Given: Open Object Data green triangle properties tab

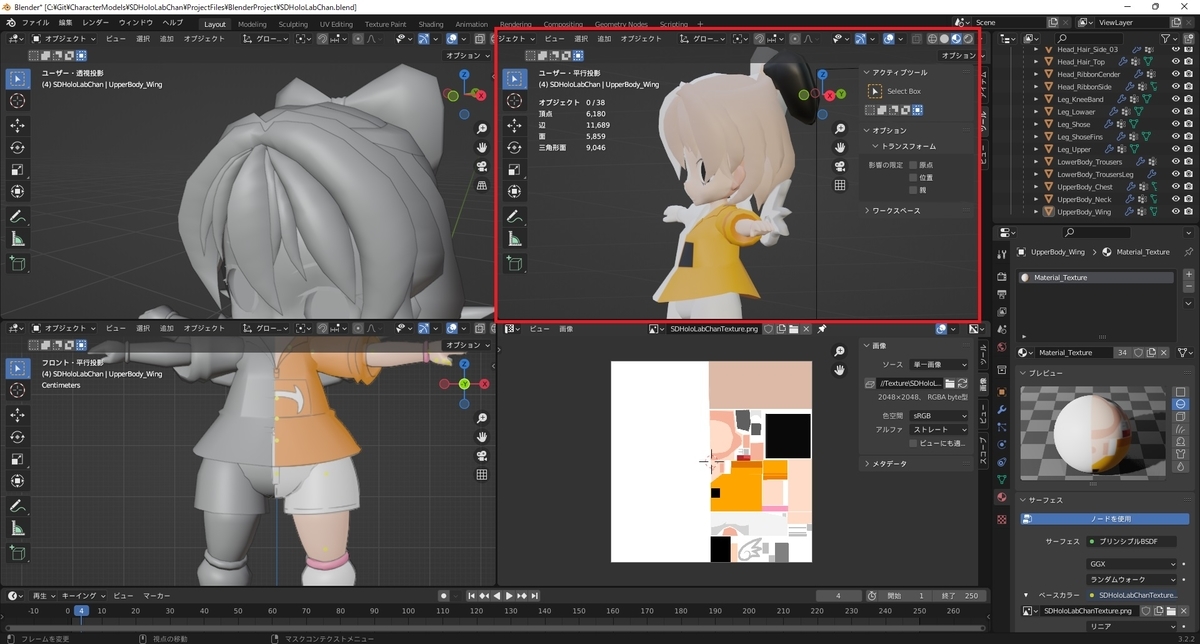Looking at the screenshot, I should (x=1002, y=479).
